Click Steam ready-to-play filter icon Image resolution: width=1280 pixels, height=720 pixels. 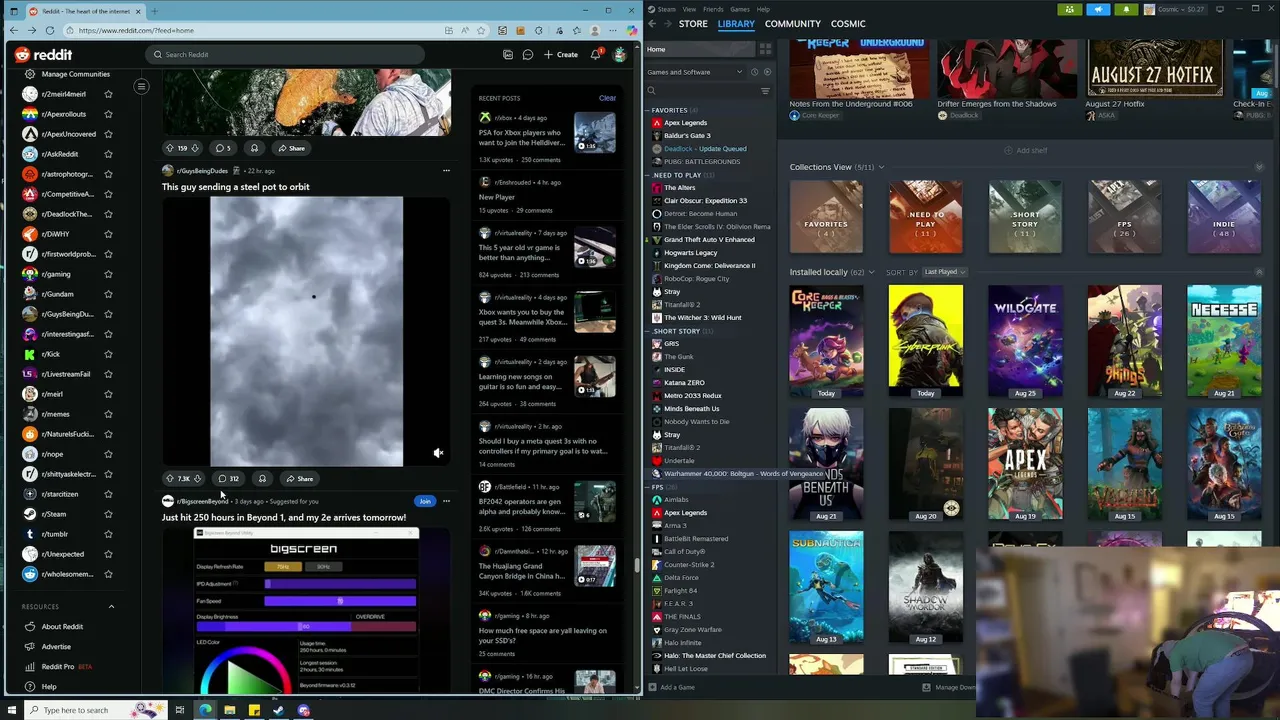[x=767, y=72]
